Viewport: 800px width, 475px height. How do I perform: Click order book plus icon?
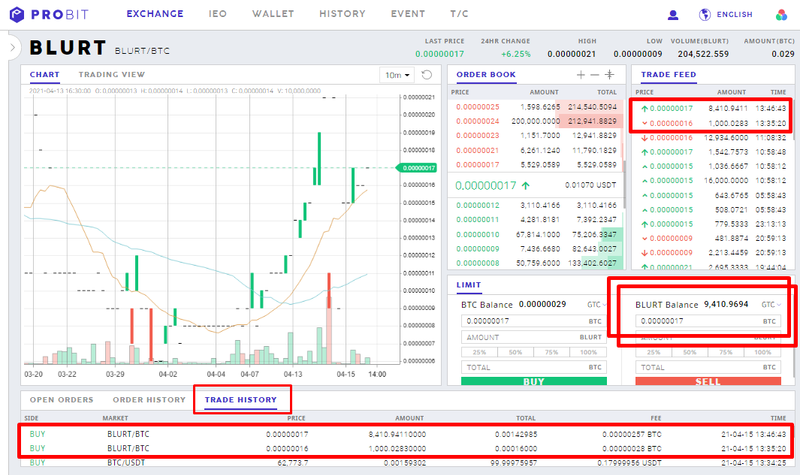tap(581, 74)
